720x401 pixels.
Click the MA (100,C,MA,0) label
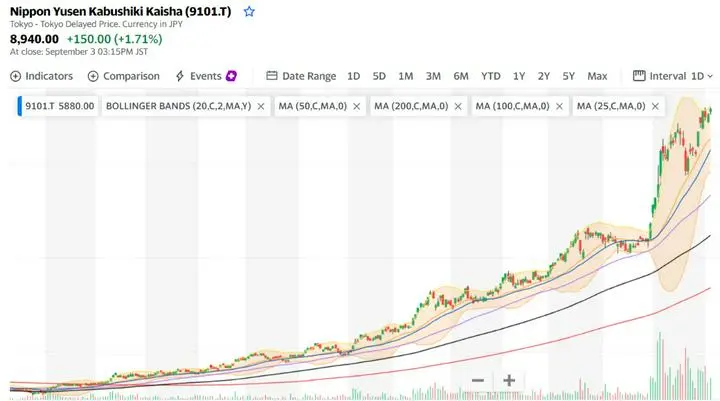point(512,106)
